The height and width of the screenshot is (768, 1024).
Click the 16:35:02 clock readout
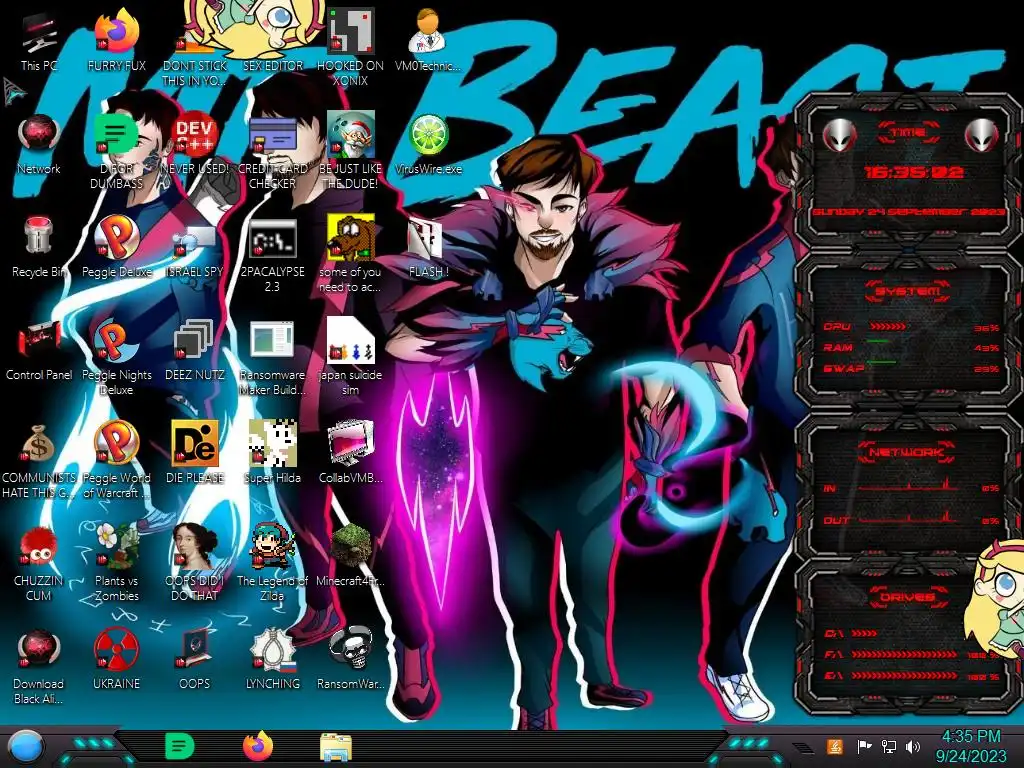pyautogui.click(x=913, y=172)
